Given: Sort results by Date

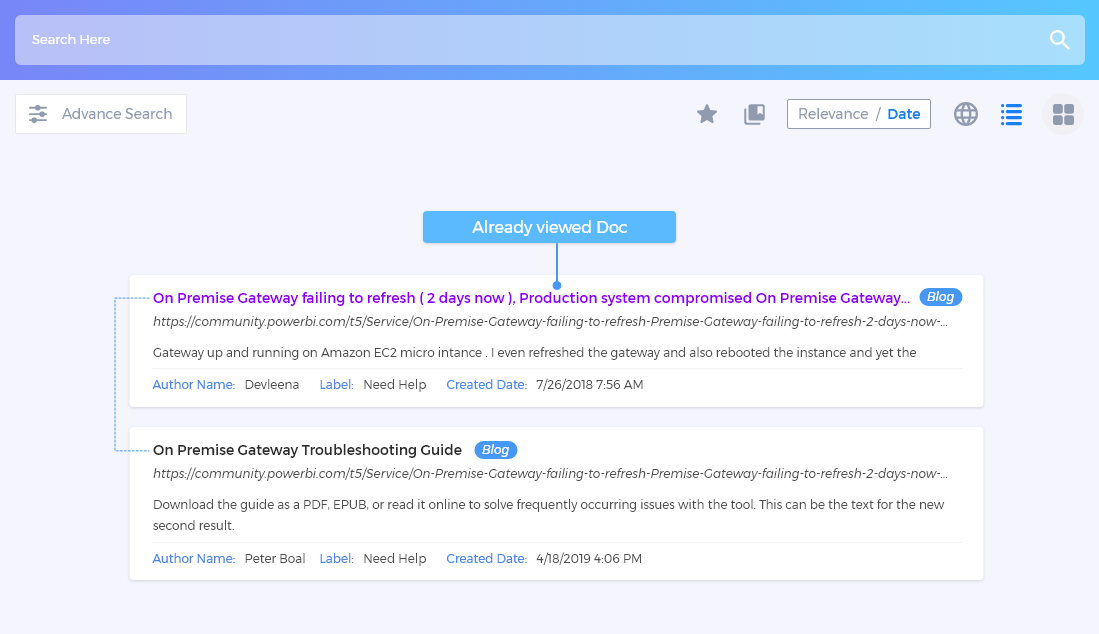Looking at the screenshot, I should 903,114.
